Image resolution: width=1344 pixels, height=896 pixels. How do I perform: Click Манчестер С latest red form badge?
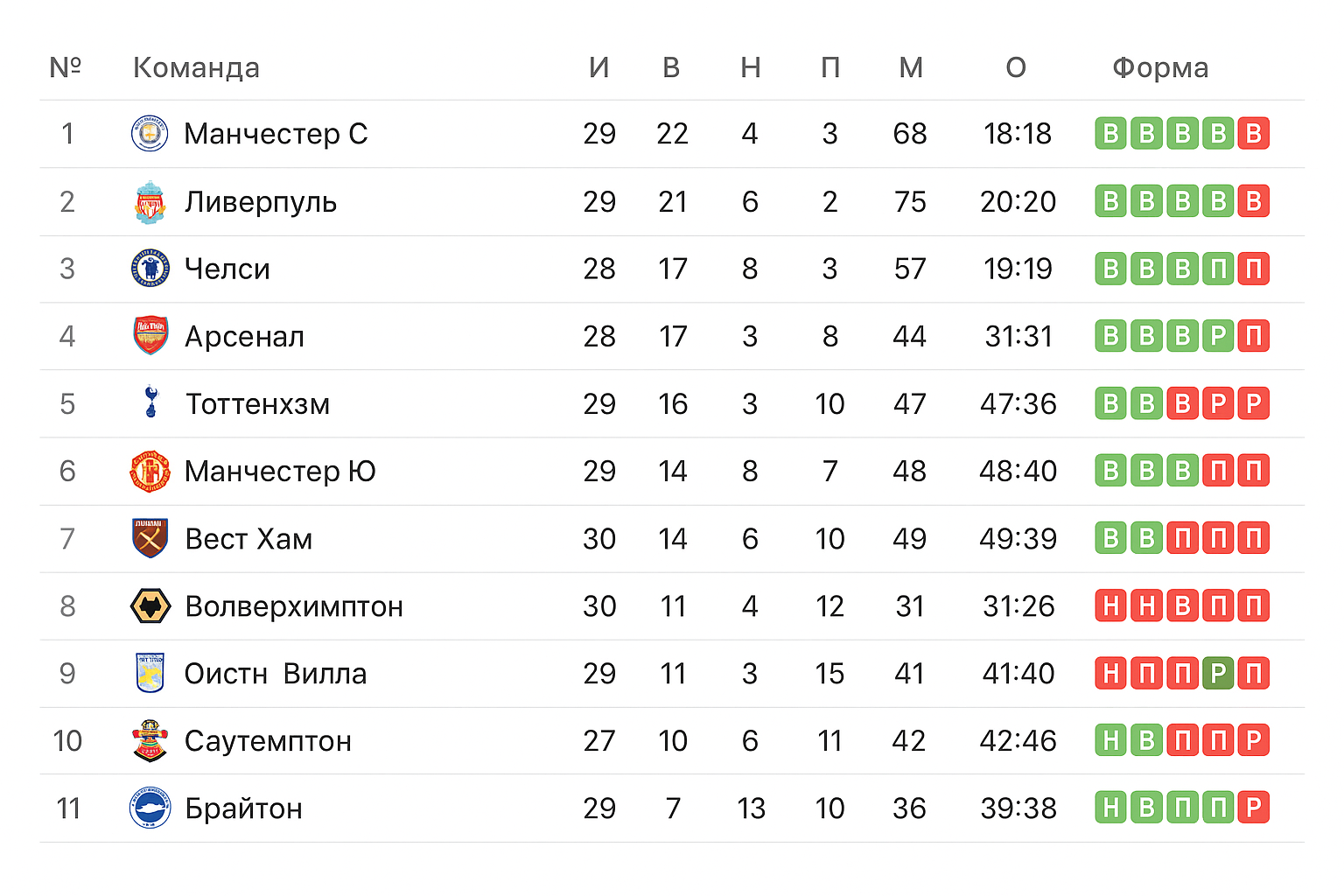[x=1253, y=134]
